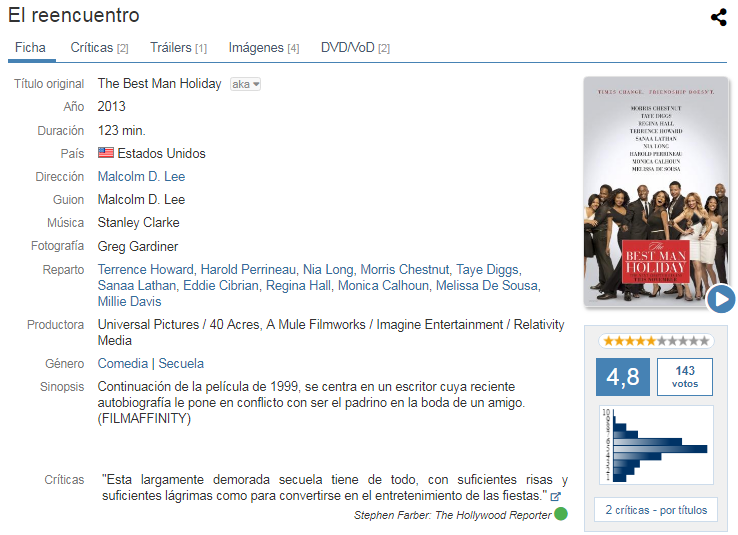Open the external link icon after the review quote
This screenshot has width=738, height=535.
coord(556,496)
